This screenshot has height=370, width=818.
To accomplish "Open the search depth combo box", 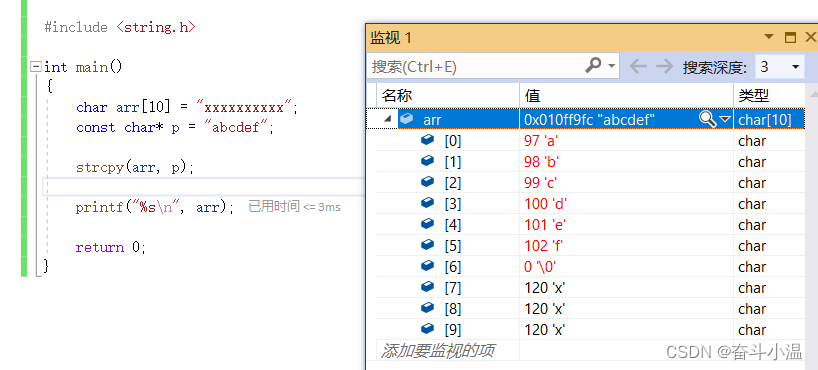I will pos(779,66).
